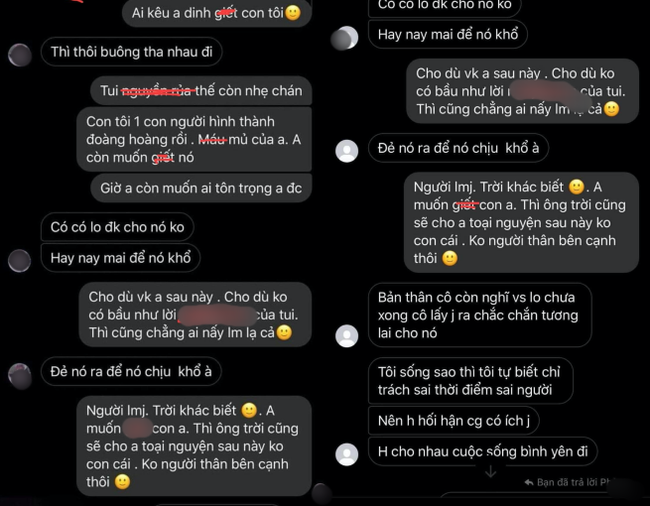Click the reply arrow icon beside 'Bạn đã trả lời'
The height and width of the screenshot is (506, 650).
click(529, 482)
